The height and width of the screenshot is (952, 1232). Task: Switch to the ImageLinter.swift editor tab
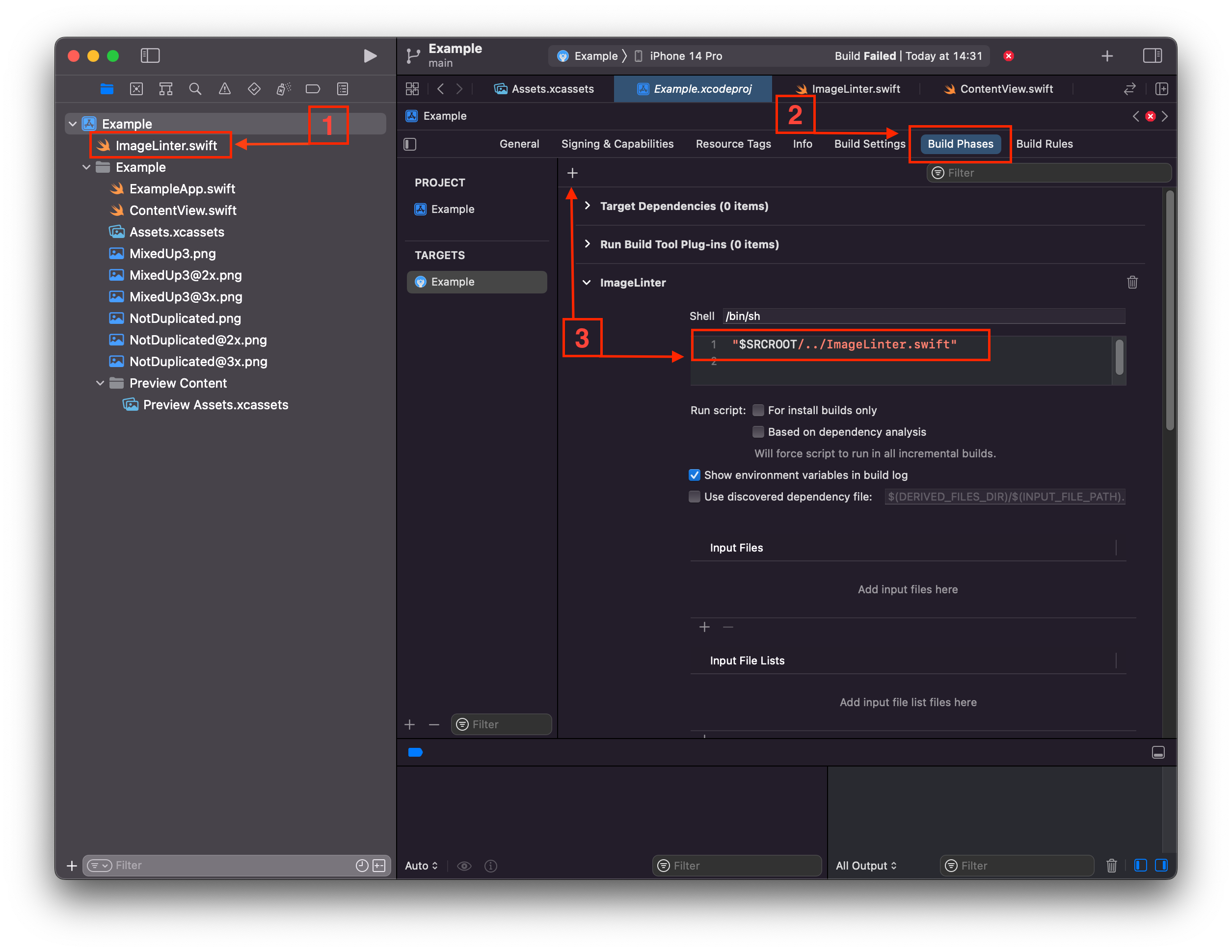click(847, 88)
